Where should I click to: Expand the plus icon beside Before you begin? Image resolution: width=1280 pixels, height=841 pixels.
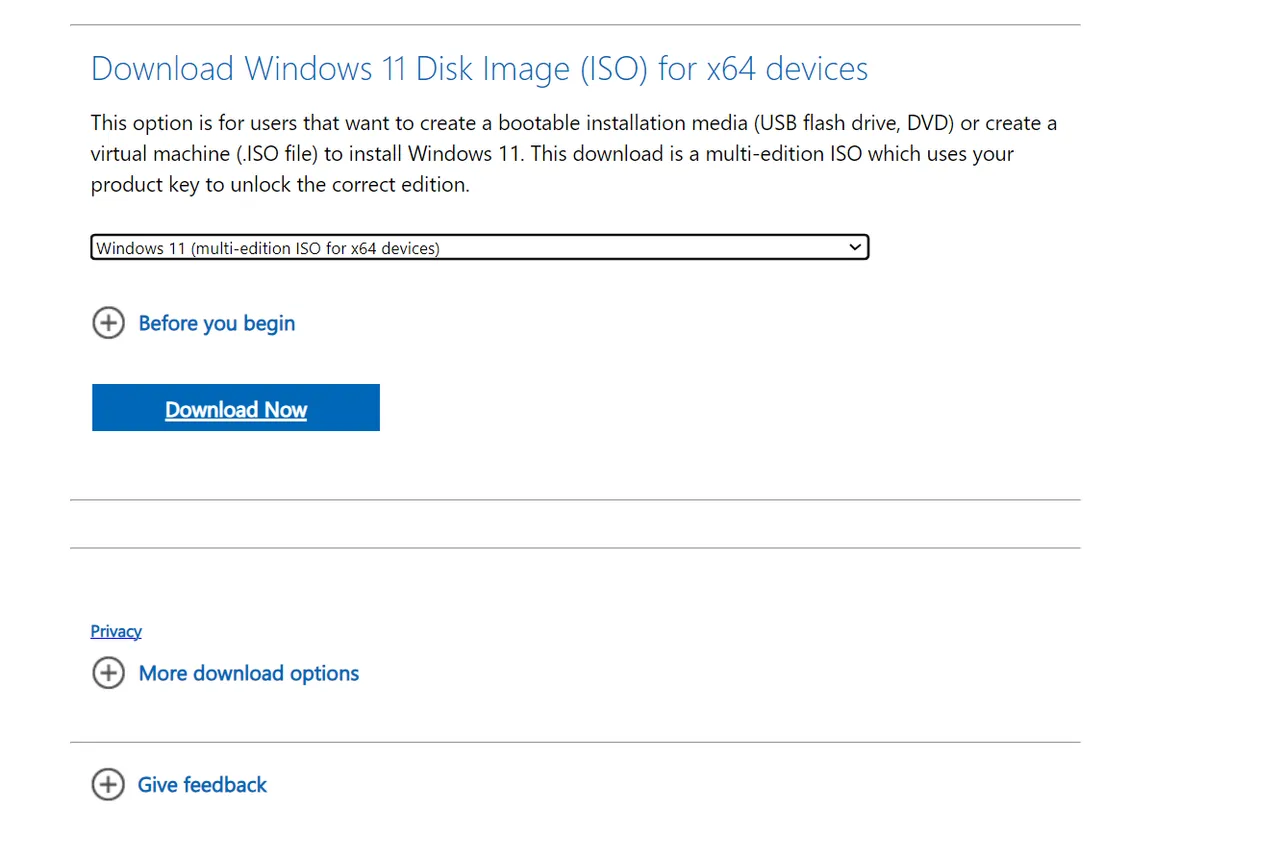pos(108,323)
